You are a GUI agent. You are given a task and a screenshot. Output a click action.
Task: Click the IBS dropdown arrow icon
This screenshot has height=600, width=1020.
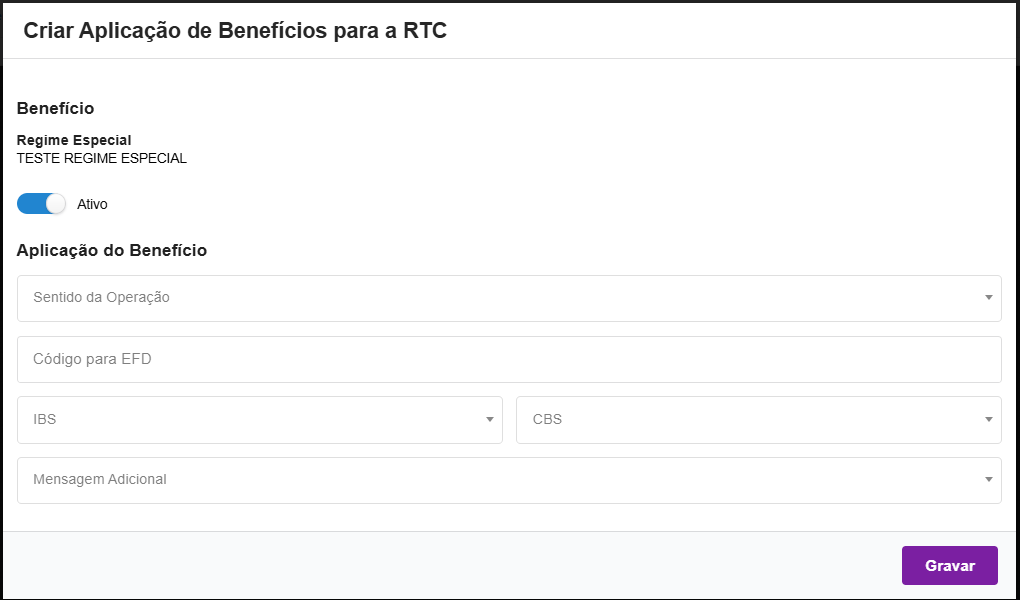point(489,420)
